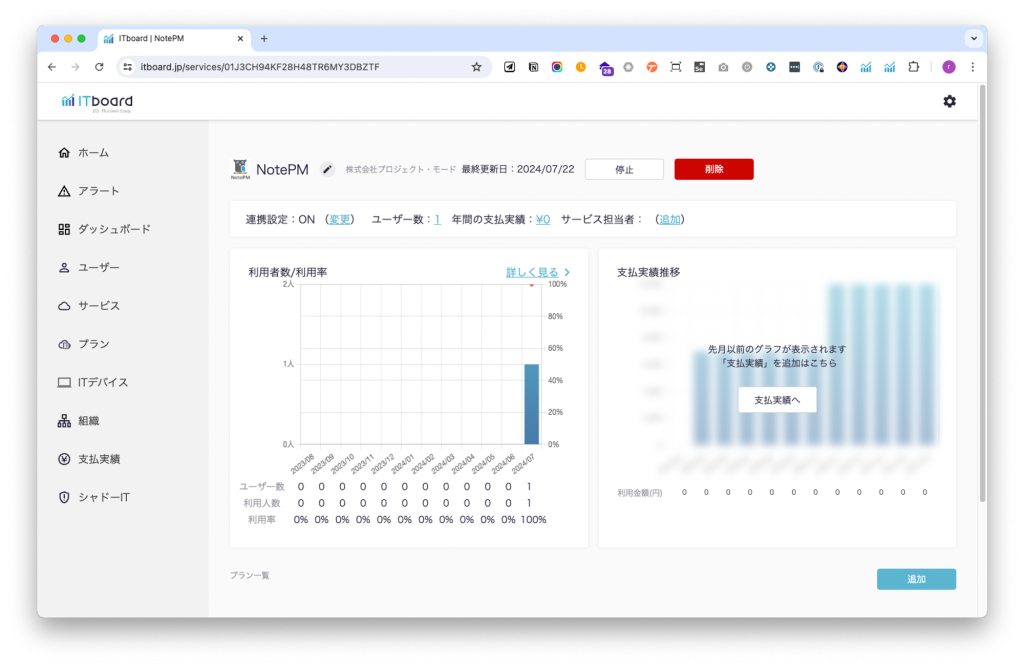The image size is (1024, 666).
Task: Click the browser reload icon
Action: click(99, 67)
